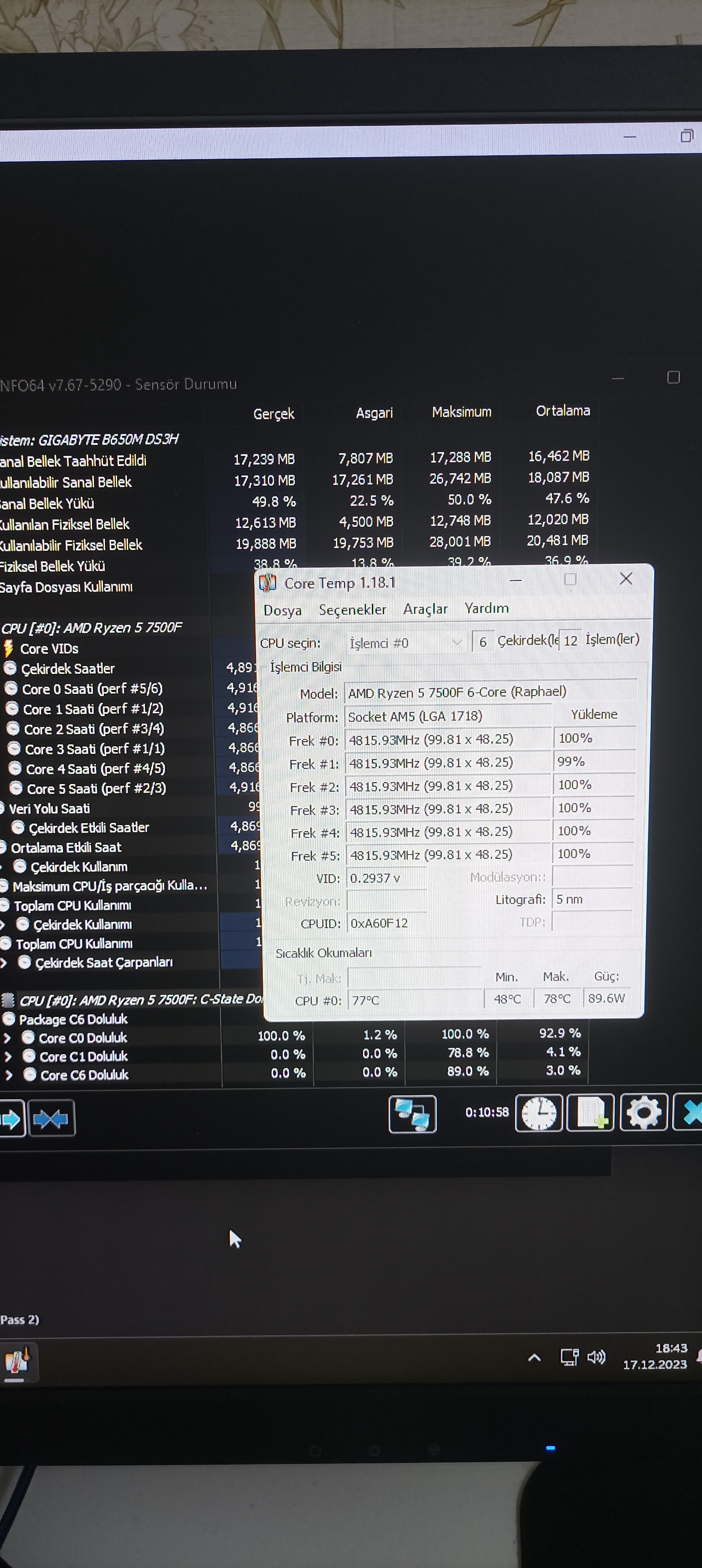Click the Güç value 89.6W
The image size is (702, 1568).
click(x=606, y=998)
